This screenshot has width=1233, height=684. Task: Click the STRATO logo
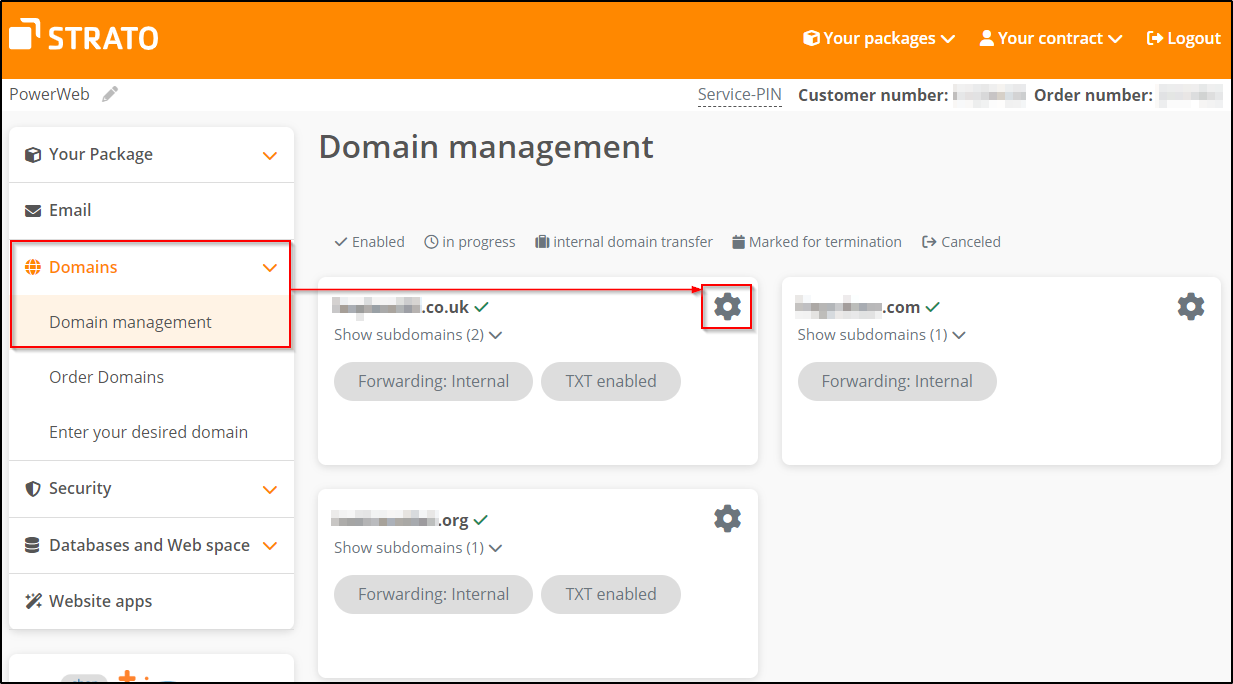point(83,36)
